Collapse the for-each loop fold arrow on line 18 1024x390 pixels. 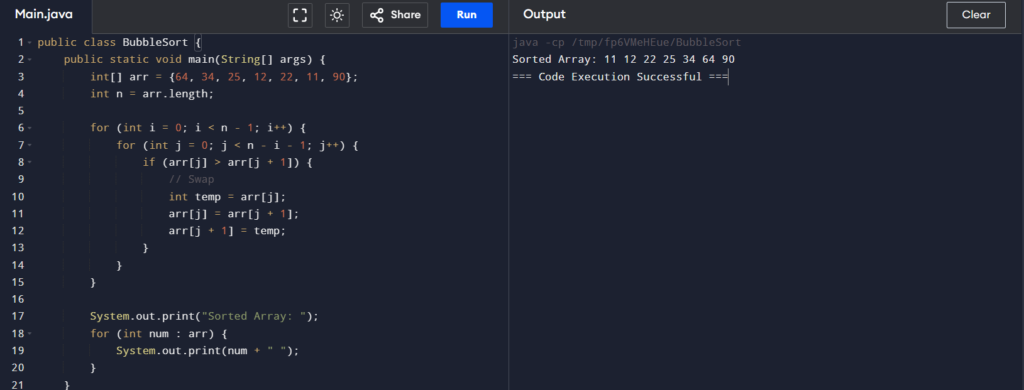click(30, 333)
